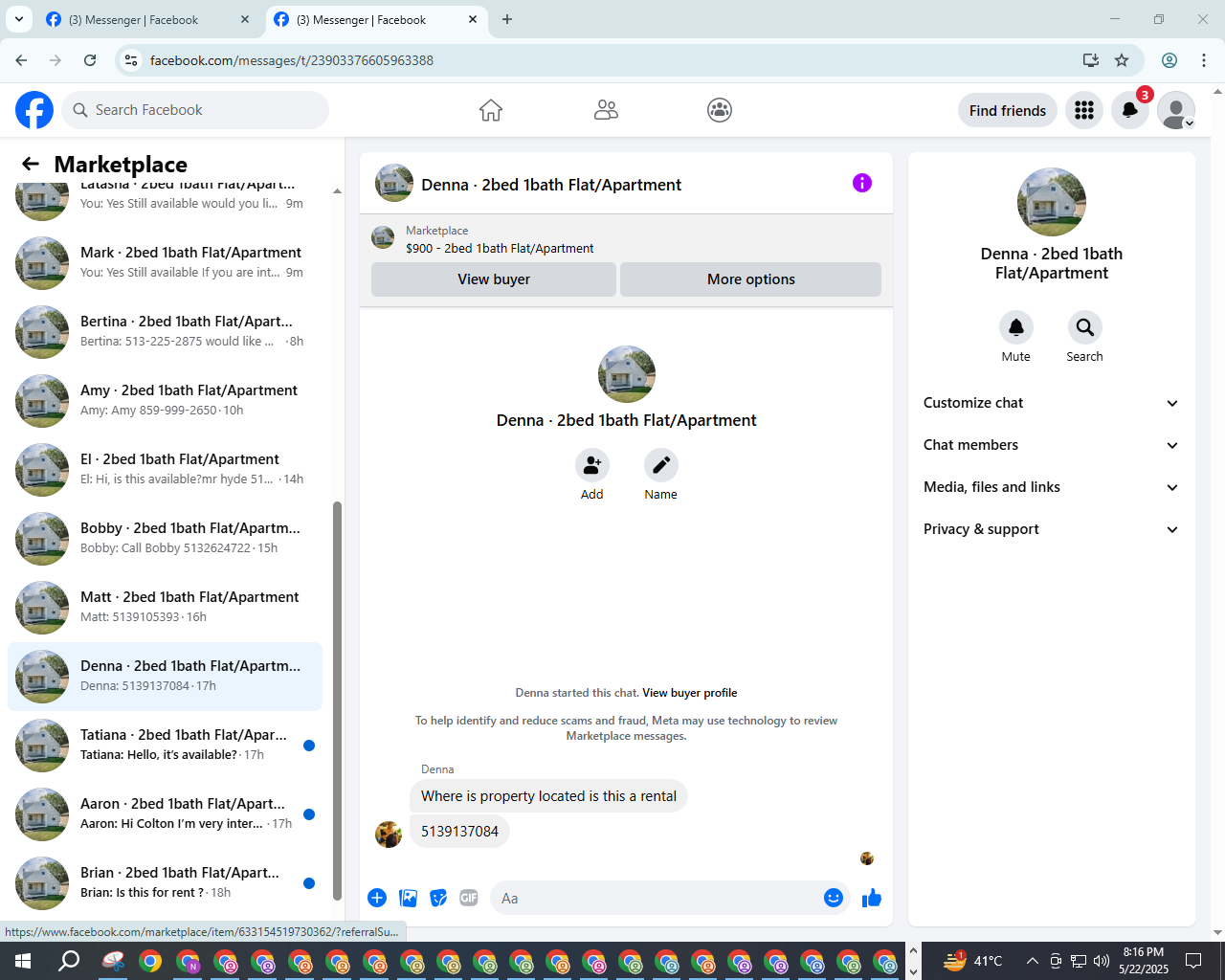Image resolution: width=1225 pixels, height=980 pixels.
Task: Click the conversation list scrollbar
Action: point(337,701)
